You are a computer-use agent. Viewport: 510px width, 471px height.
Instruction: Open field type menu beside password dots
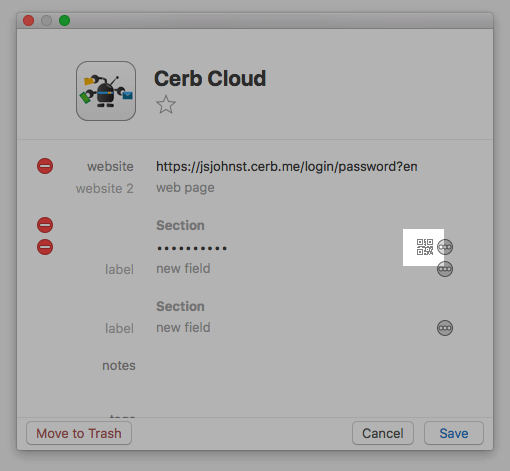tap(445, 247)
